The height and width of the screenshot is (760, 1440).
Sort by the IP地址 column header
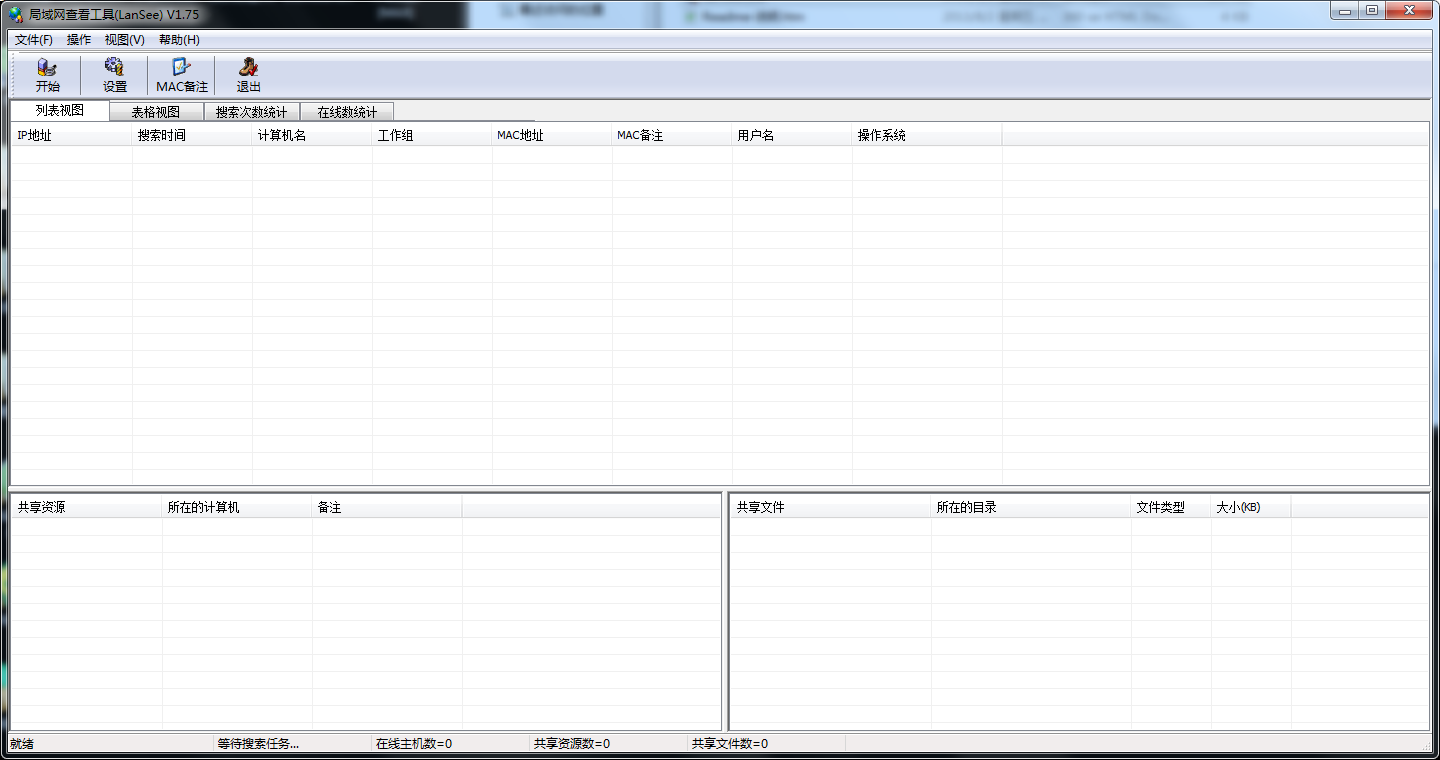(71, 136)
